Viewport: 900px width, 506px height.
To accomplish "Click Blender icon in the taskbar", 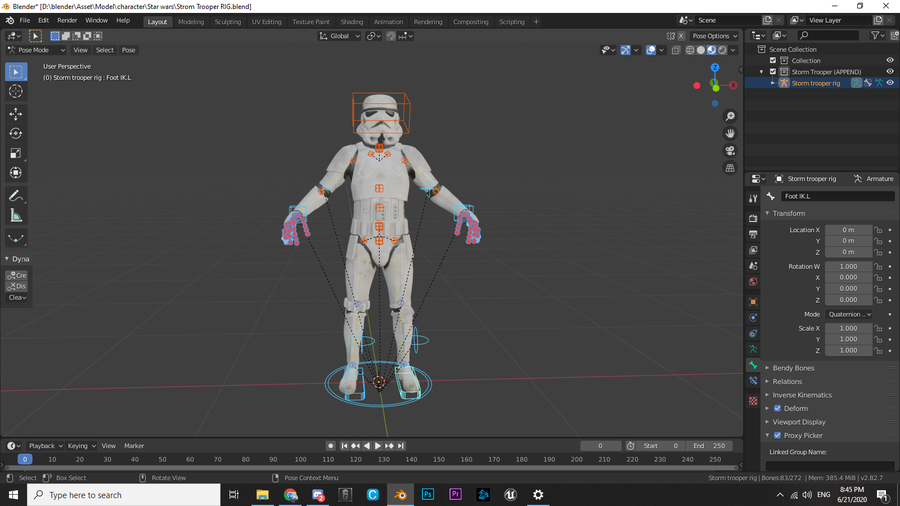I will (x=400, y=495).
